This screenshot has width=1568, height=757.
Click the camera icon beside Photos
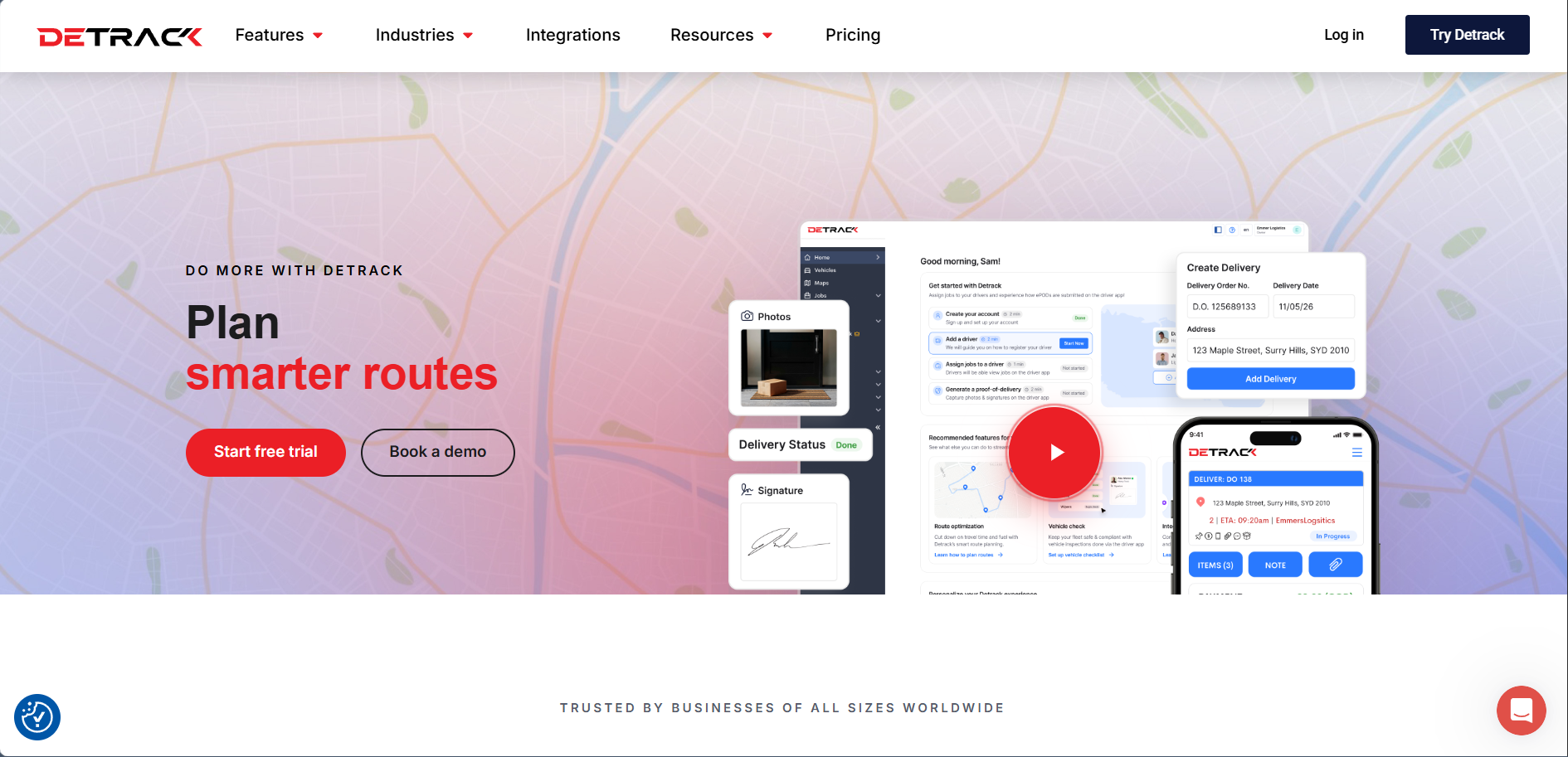coord(747,316)
